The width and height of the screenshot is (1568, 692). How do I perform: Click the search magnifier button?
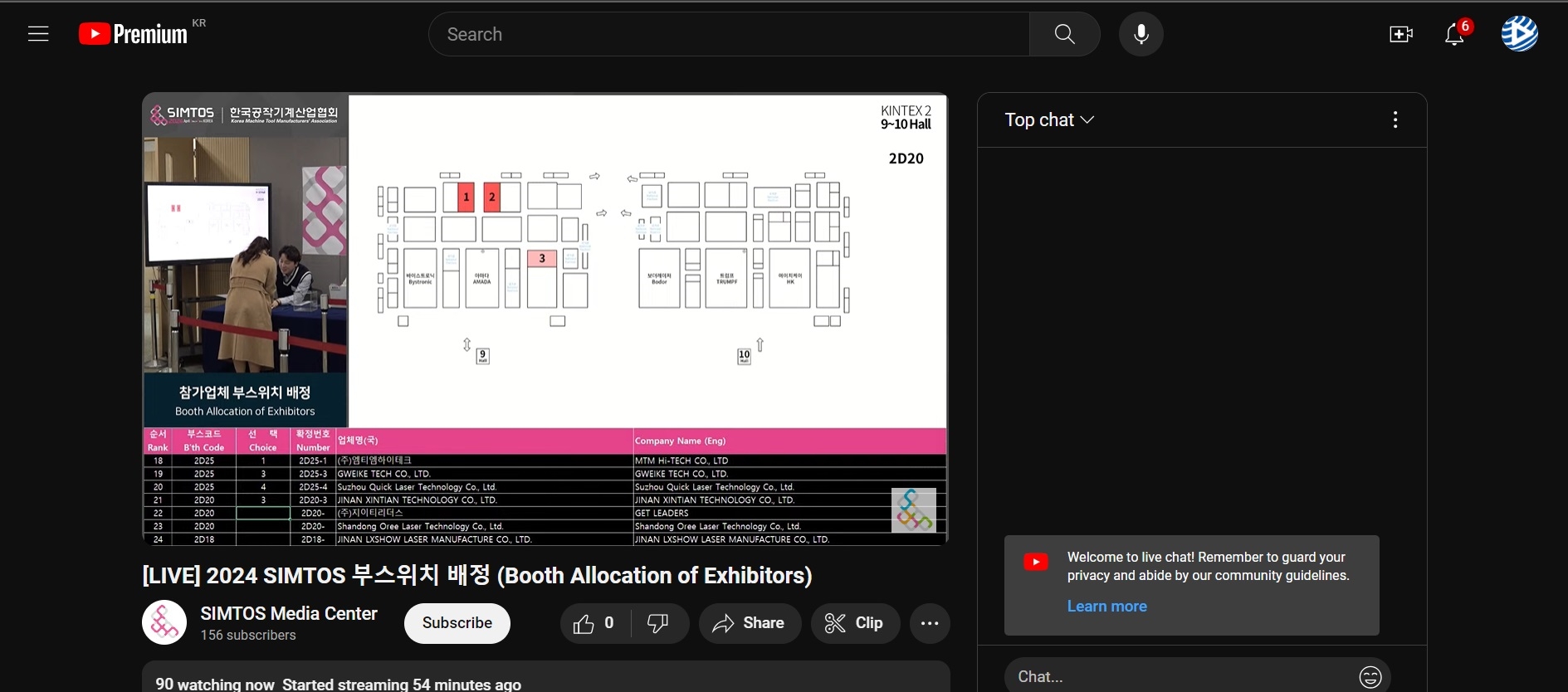pos(1064,34)
